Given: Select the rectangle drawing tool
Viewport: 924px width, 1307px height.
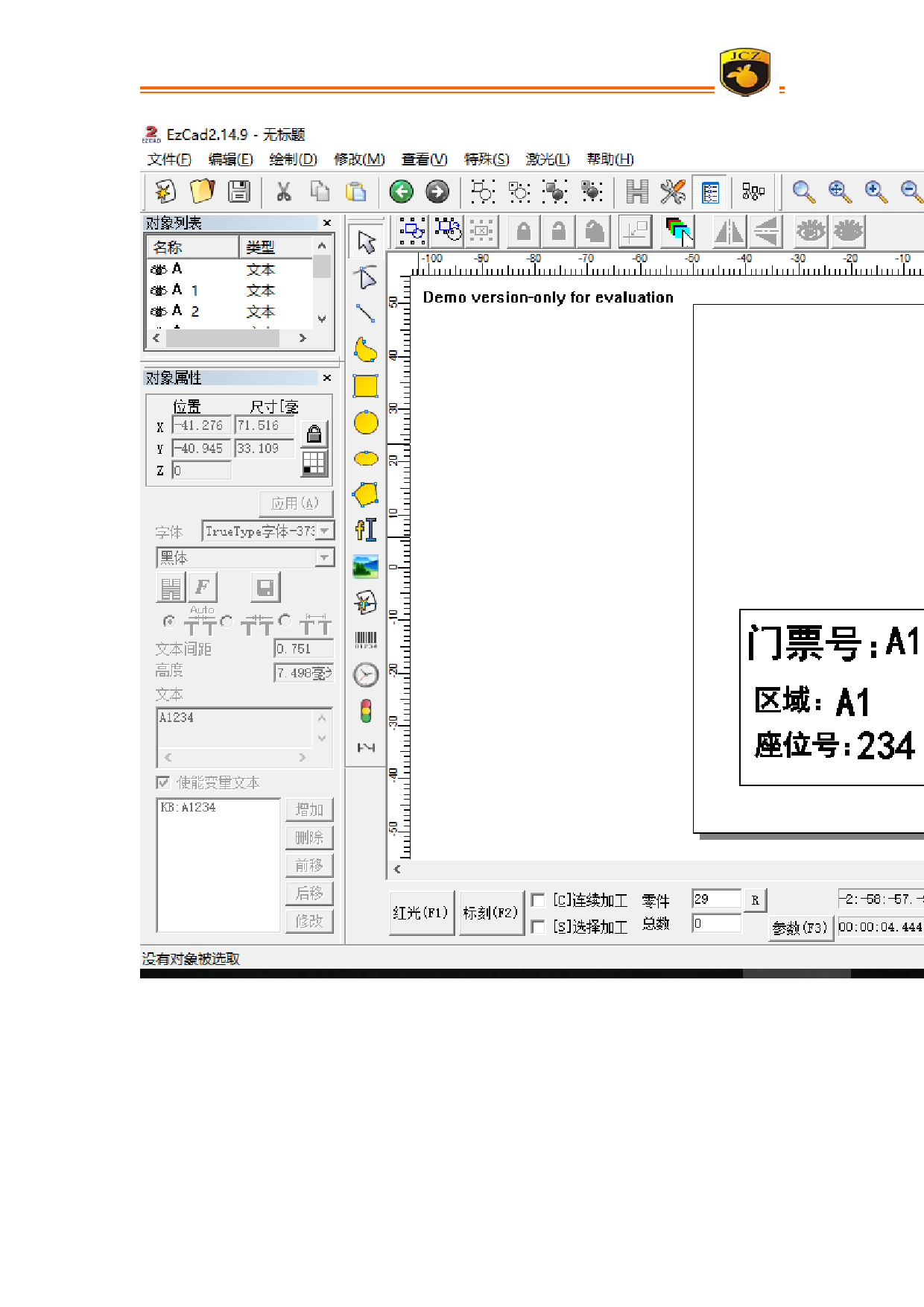Looking at the screenshot, I should (365, 386).
